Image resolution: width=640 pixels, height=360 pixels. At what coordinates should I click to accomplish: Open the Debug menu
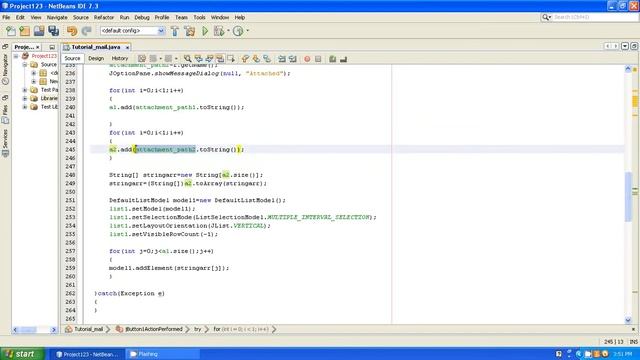[x=142, y=18]
